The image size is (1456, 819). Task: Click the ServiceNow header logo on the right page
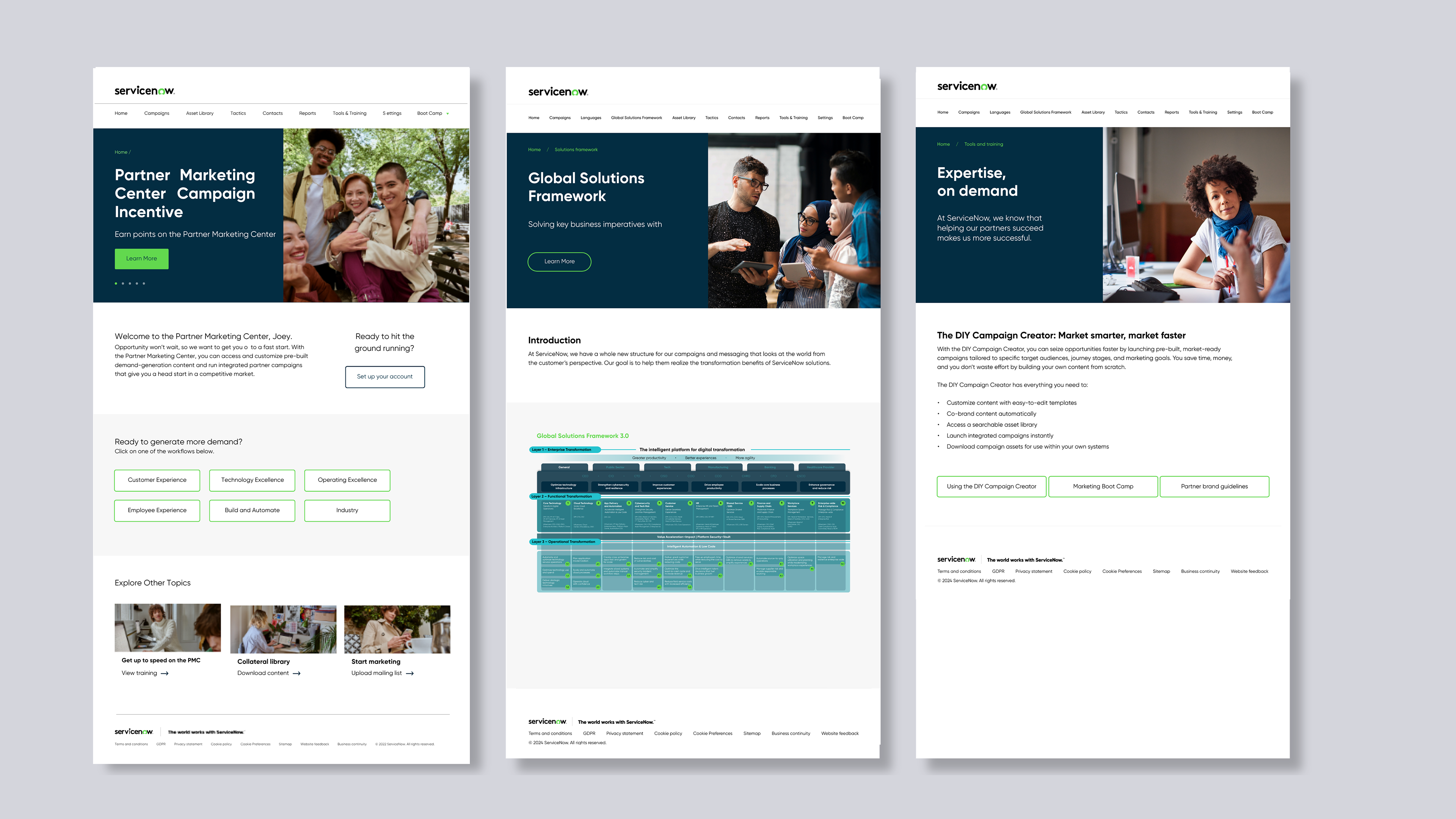click(x=967, y=86)
